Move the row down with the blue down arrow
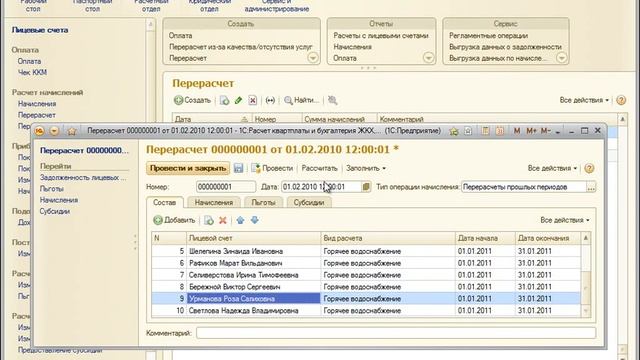Image resolution: width=640 pixels, height=360 pixels. [255, 220]
